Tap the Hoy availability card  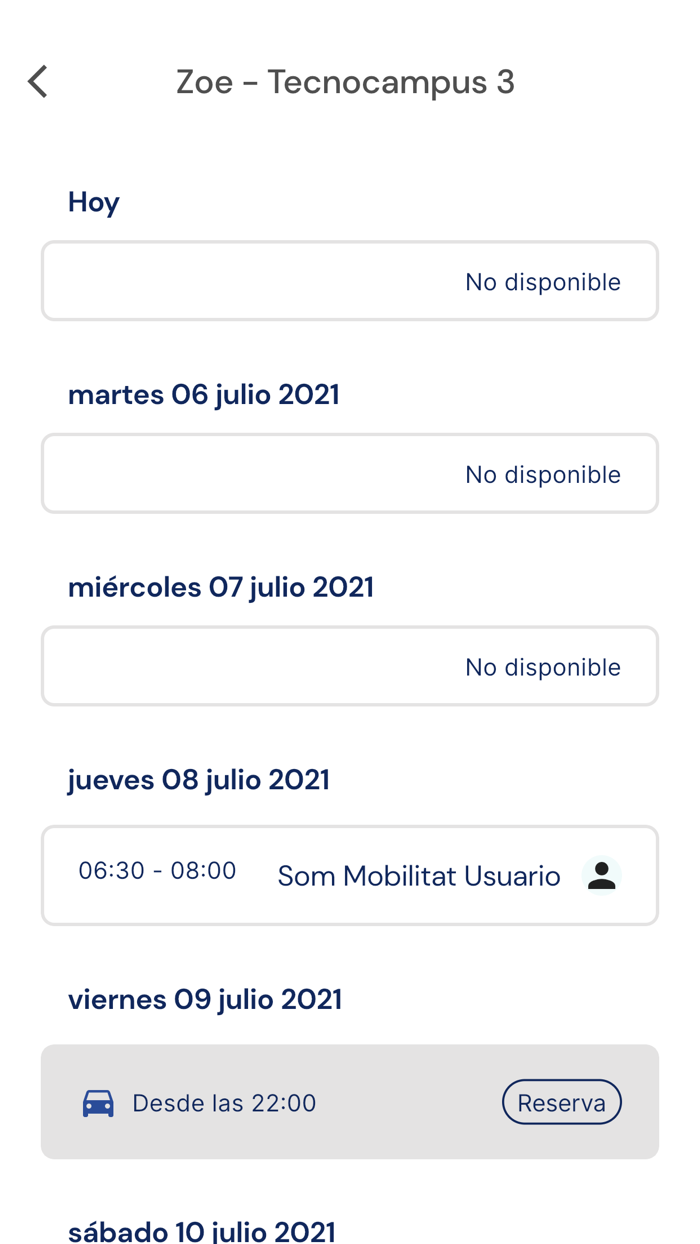350,281
